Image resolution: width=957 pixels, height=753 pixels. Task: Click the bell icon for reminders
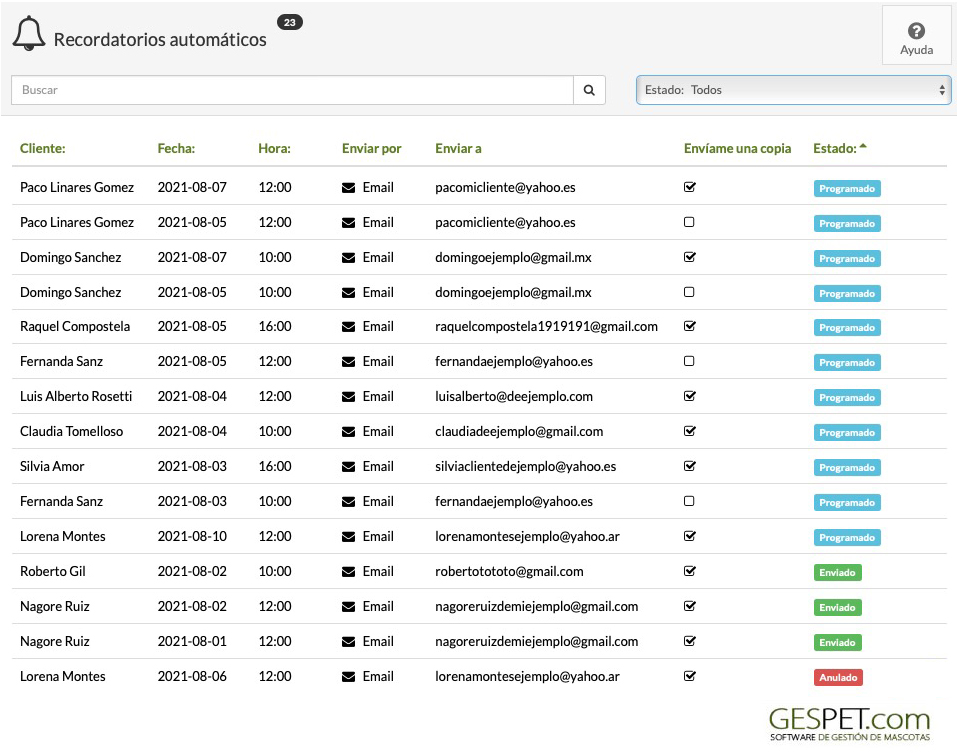click(29, 34)
